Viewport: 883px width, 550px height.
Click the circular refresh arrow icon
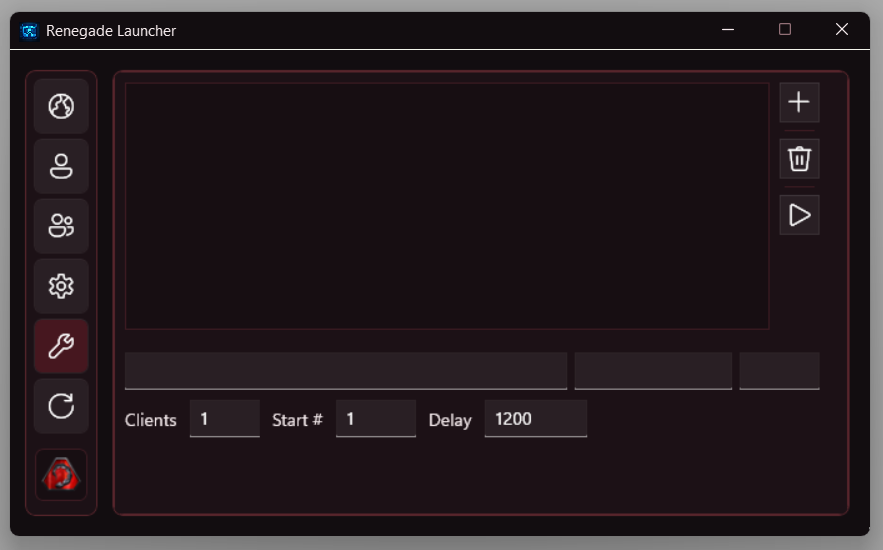pos(61,406)
